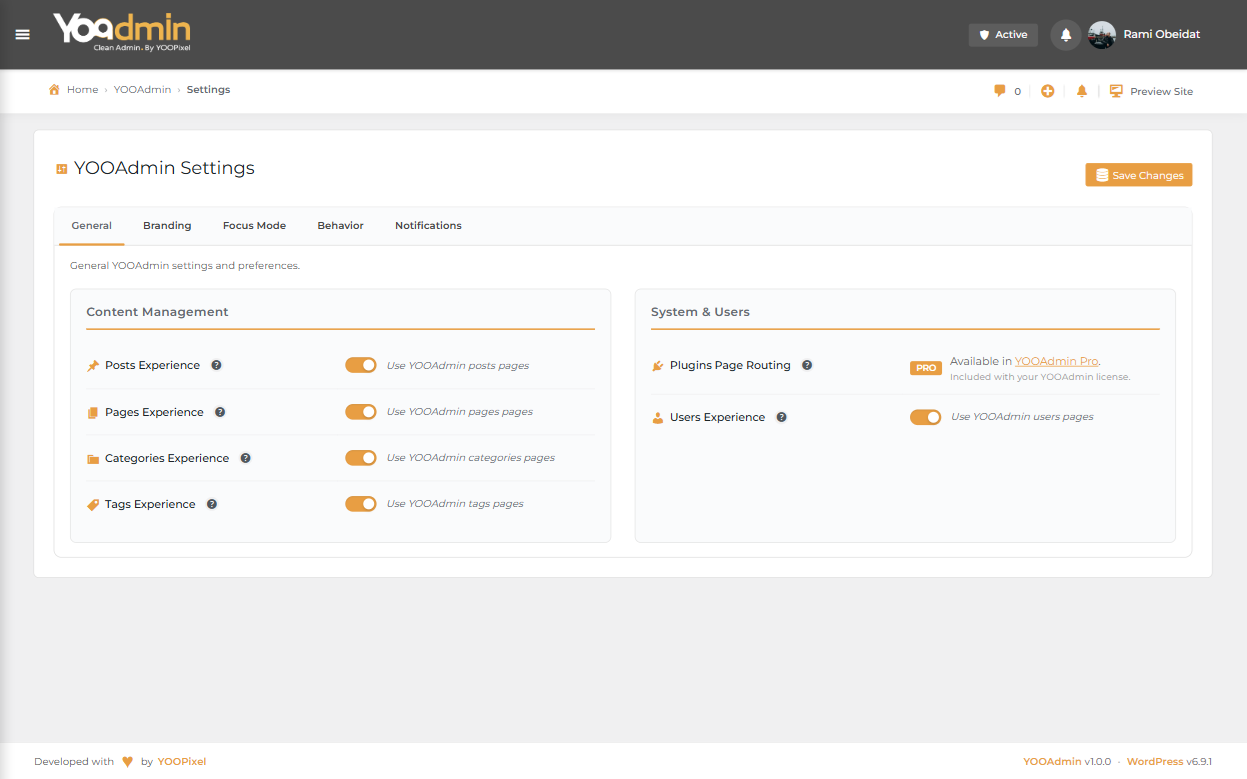Click the Active status badge
Viewport: 1247px width, 779px height.
pyautogui.click(x=1003, y=35)
